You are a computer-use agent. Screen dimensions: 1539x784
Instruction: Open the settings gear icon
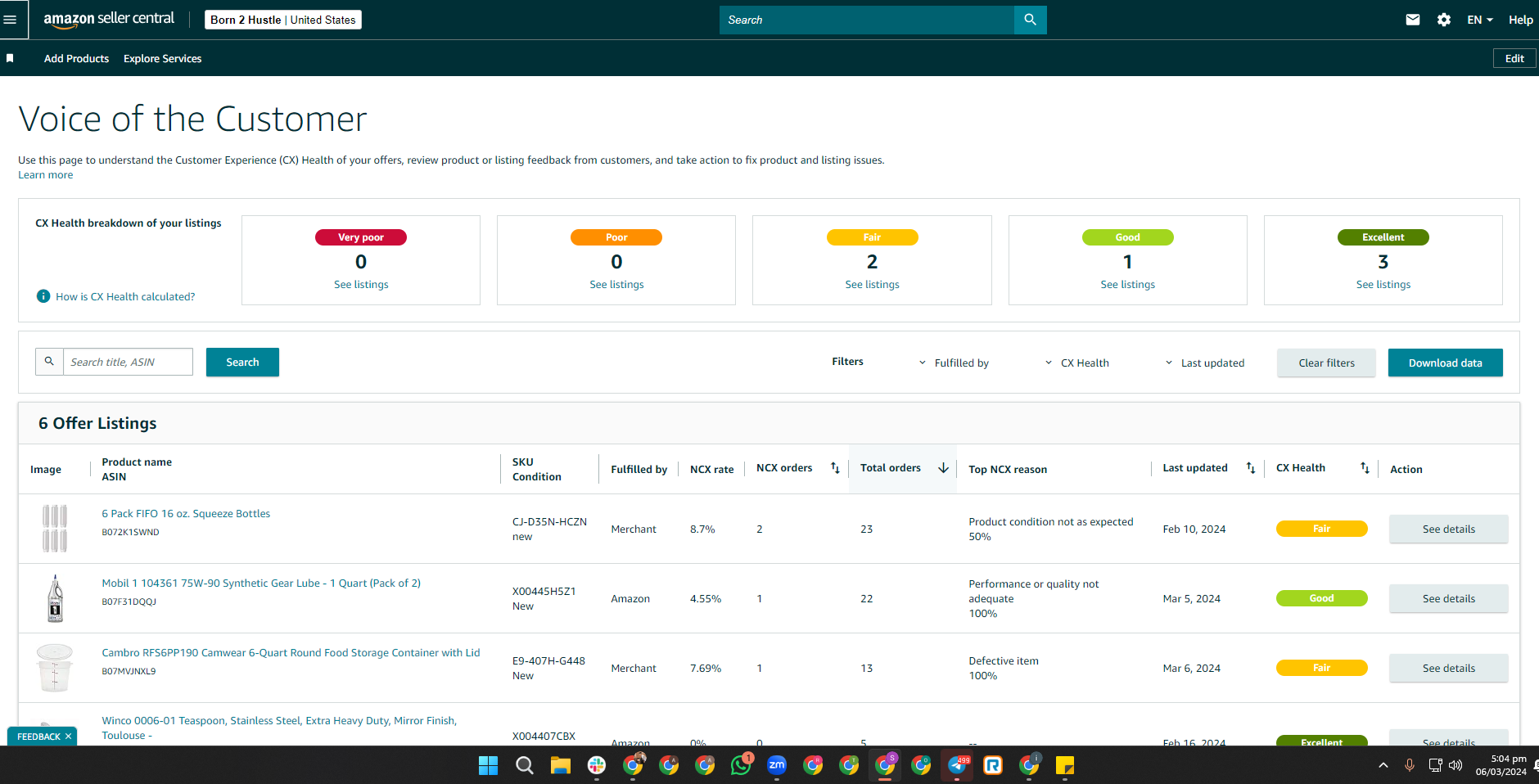point(1444,20)
